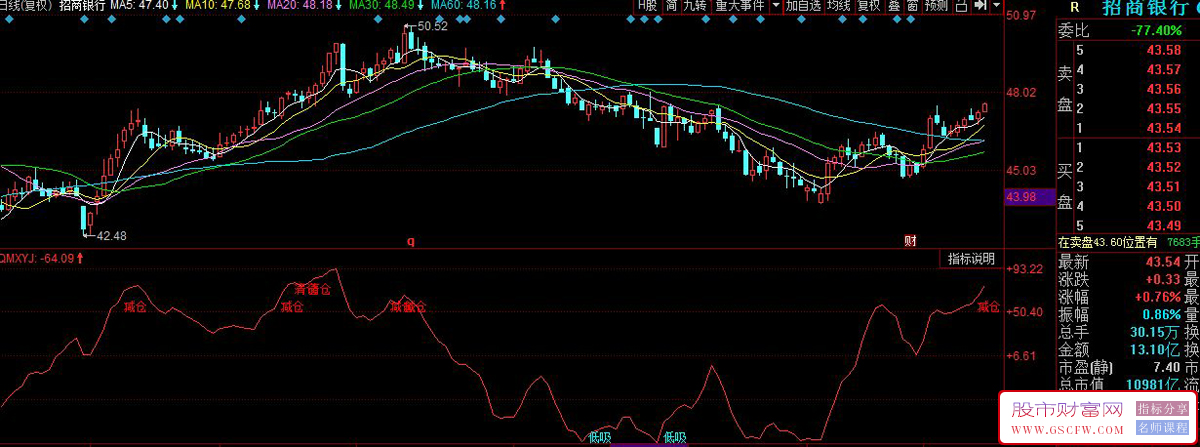Click the 卖盘 section label
This screenshot has height=447, width=1200.
(1065, 88)
